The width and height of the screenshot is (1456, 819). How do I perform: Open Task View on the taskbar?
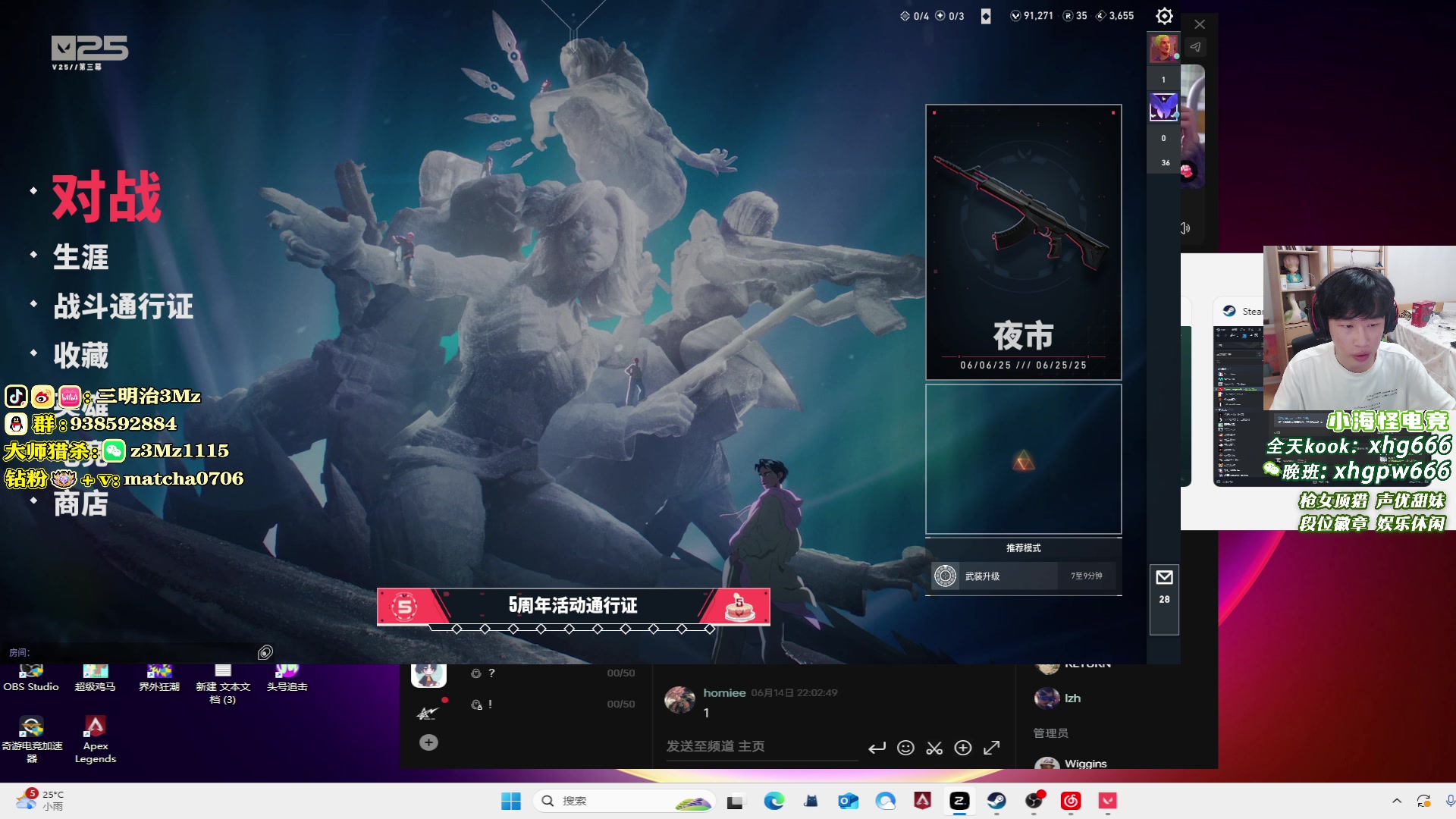[x=735, y=801]
